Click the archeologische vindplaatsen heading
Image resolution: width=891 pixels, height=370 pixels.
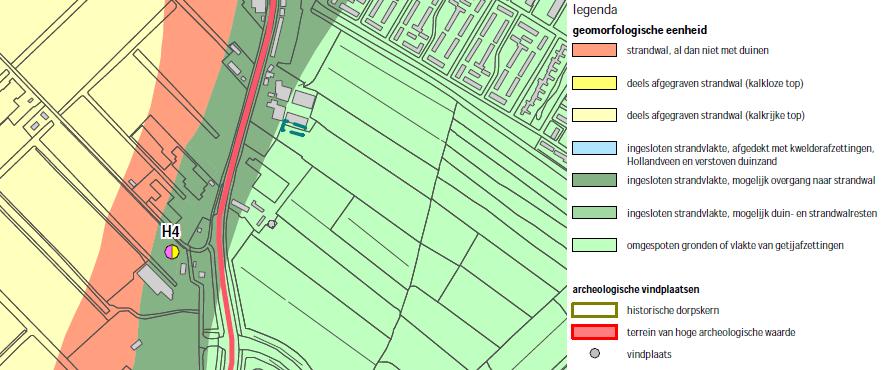pos(635,289)
